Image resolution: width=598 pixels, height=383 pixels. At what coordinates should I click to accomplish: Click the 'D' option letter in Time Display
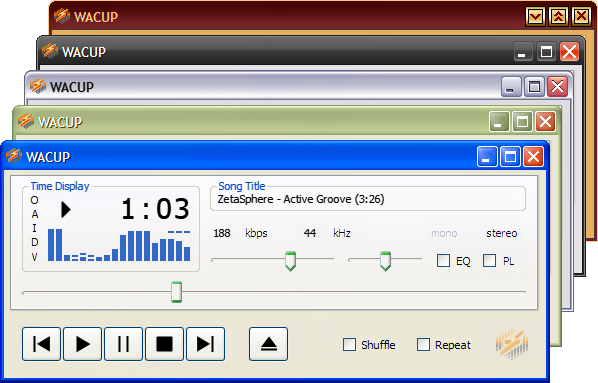(x=35, y=242)
